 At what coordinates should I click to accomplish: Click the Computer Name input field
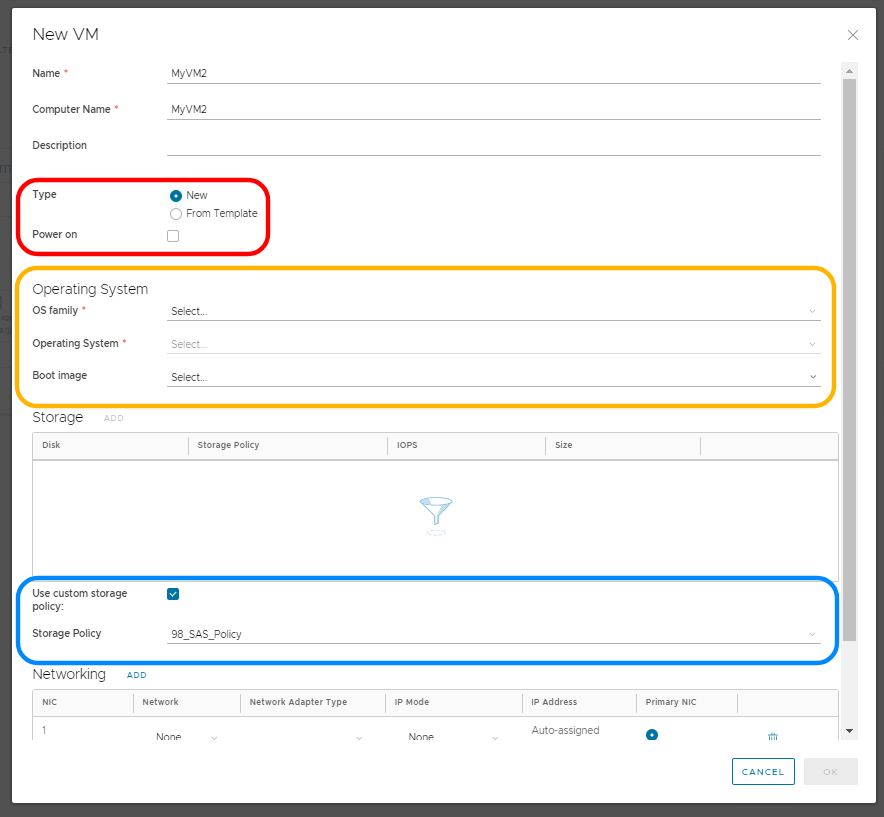[493, 109]
